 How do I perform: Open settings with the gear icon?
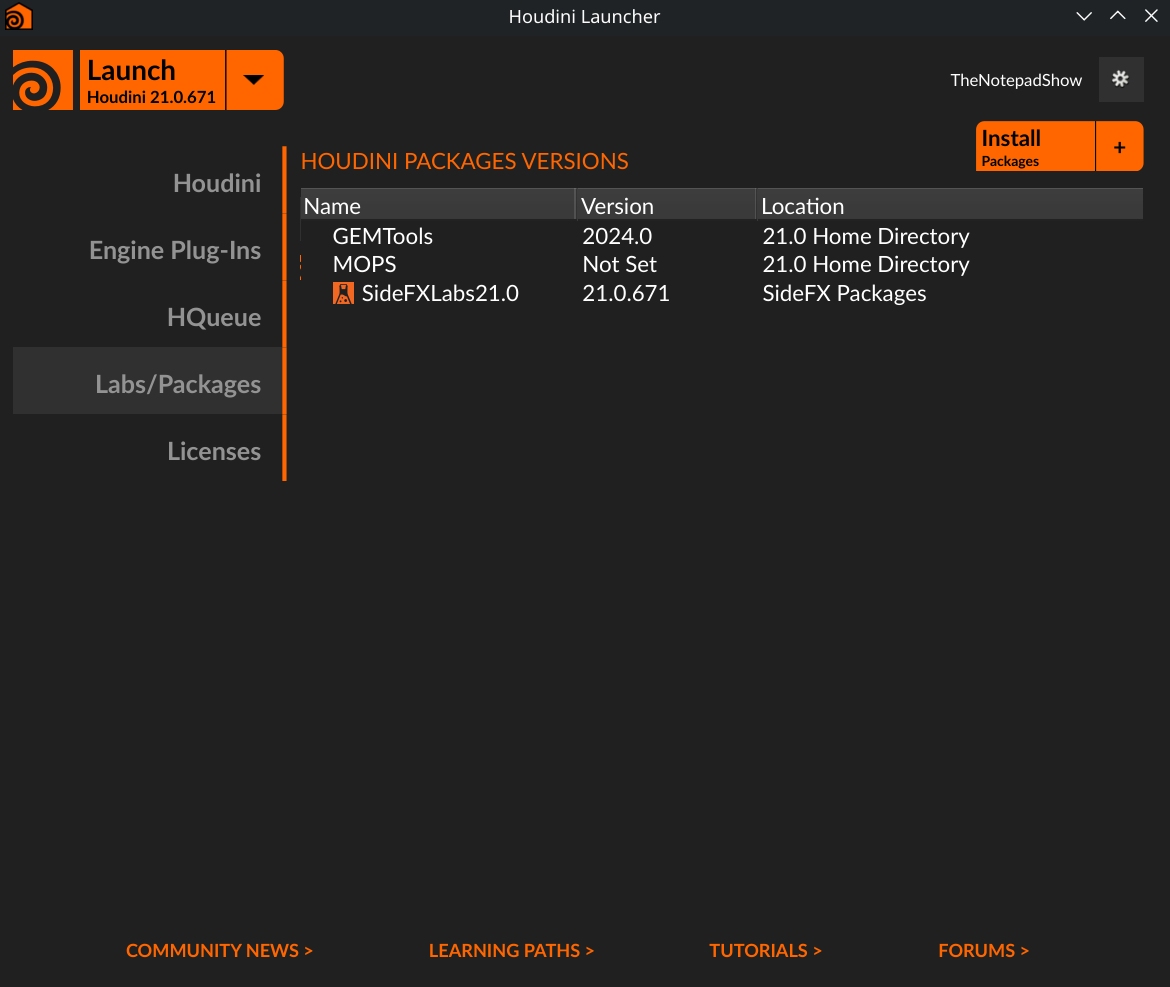click(x=1120, y=79)
